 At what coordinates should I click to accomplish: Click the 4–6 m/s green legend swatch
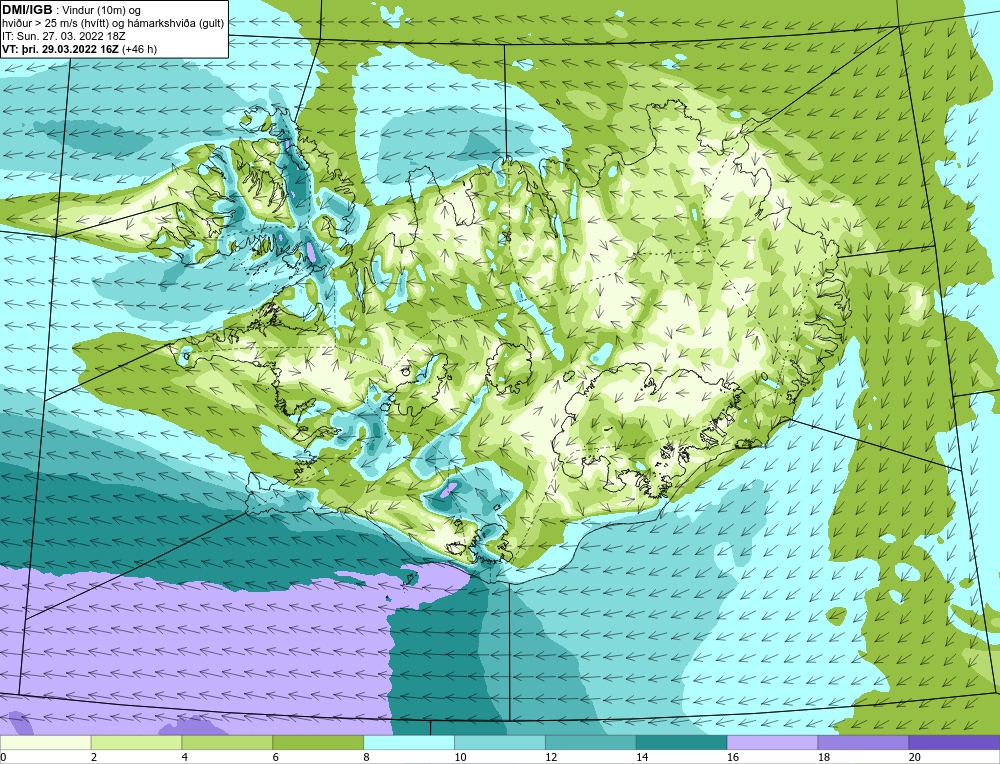(227, 742)
